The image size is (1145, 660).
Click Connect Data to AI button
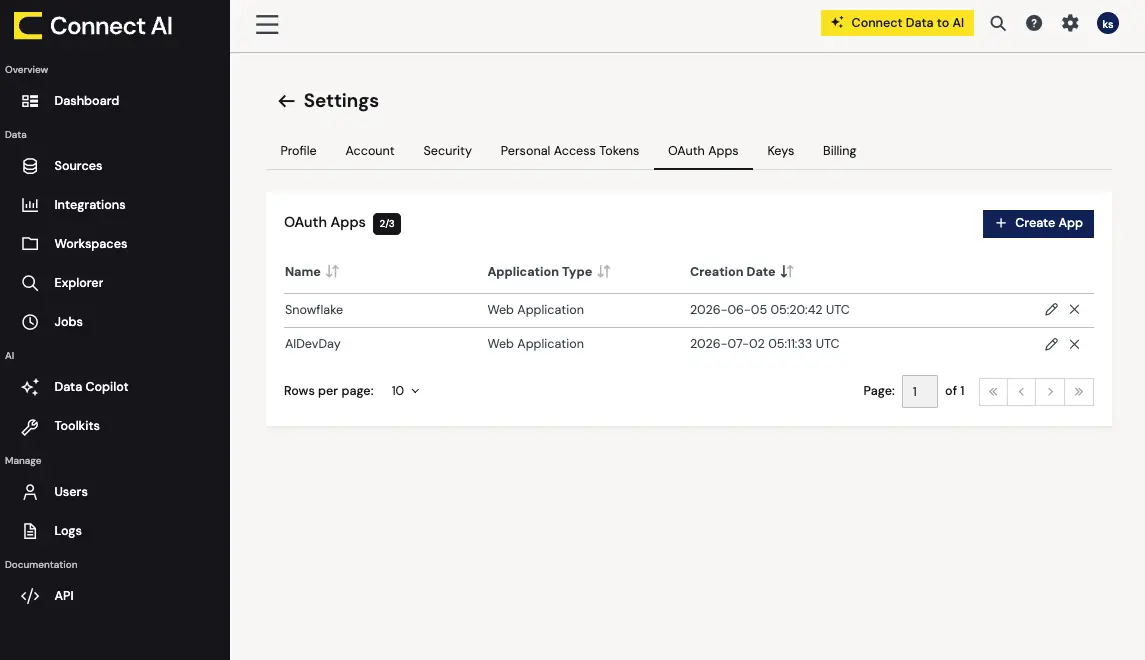897,23
